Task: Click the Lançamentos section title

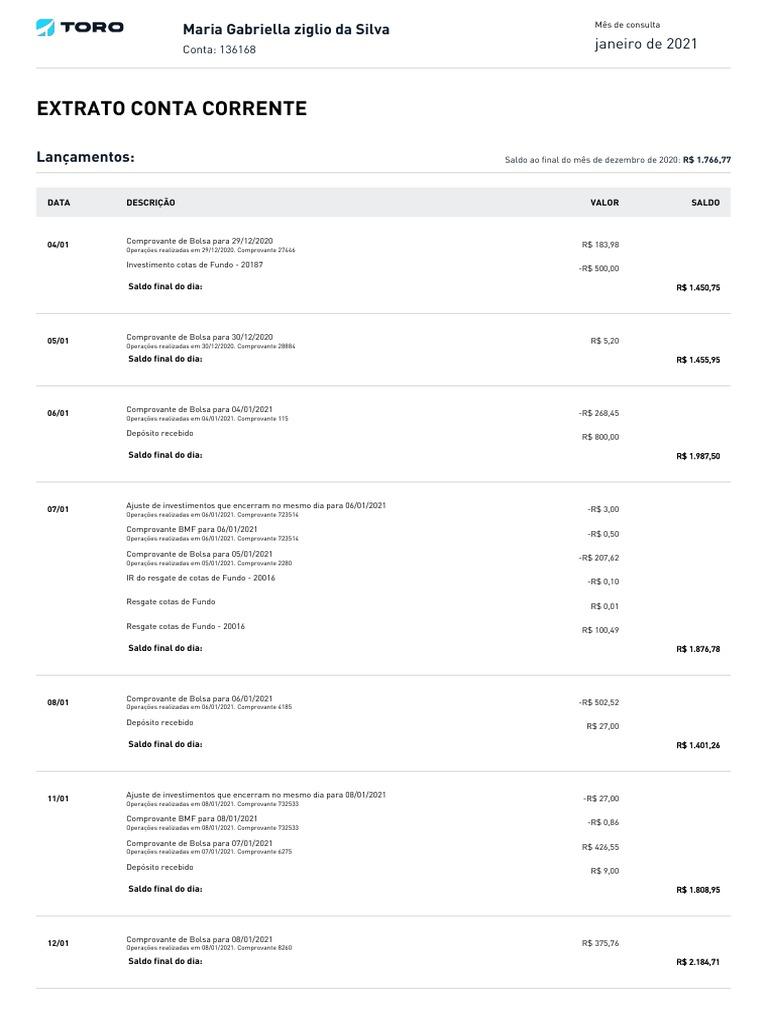Action: [x=85, y=158]
